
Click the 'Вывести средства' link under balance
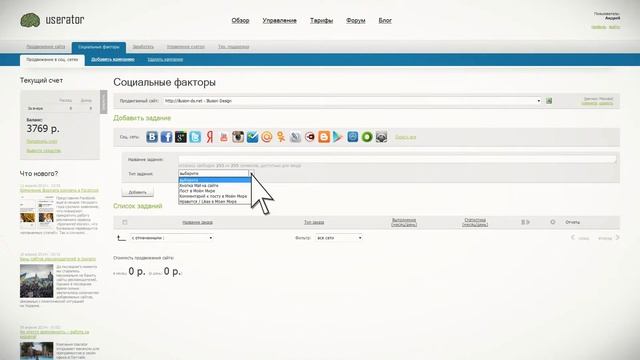[x=44, y=151]
